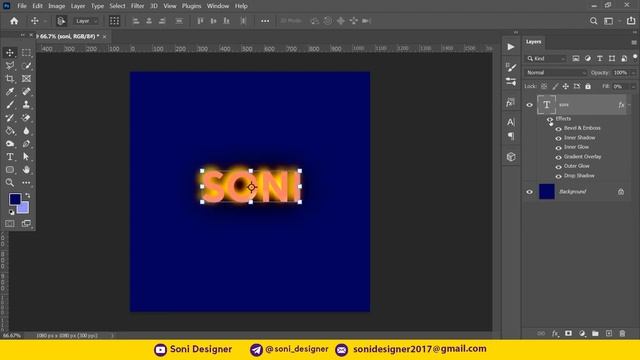Image resolution: width=640 pixels, height=360 pixels.
Task: Hide the Gradient Overlay effect
Action: [558, 157]
